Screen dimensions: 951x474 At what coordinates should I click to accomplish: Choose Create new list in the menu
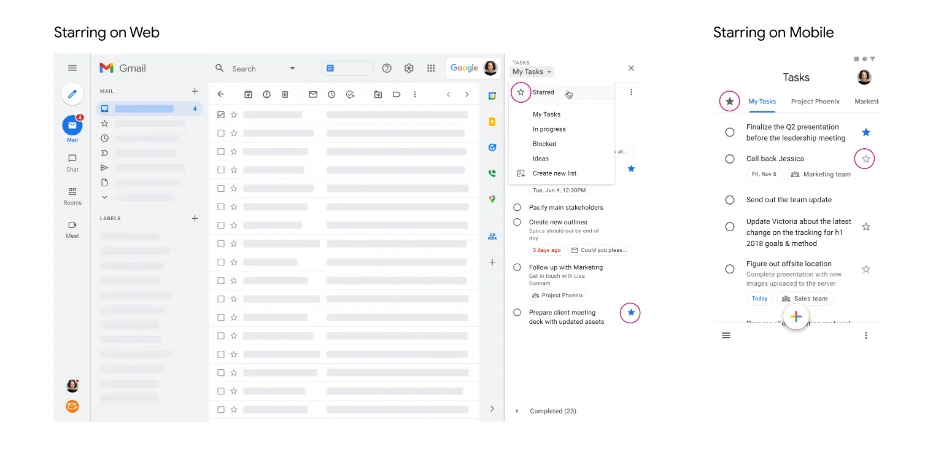(x=553, y=173)
